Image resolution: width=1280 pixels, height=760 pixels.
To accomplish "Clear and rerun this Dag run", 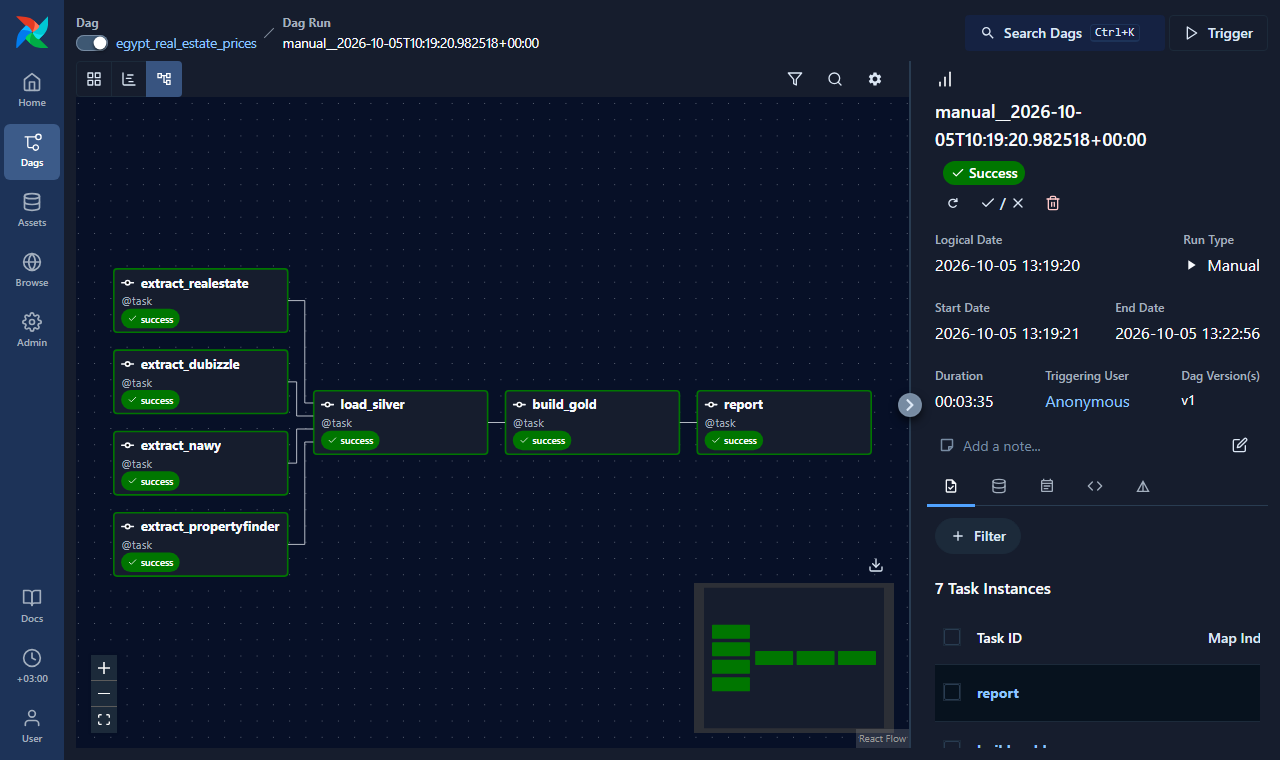I will coord(953,203).
